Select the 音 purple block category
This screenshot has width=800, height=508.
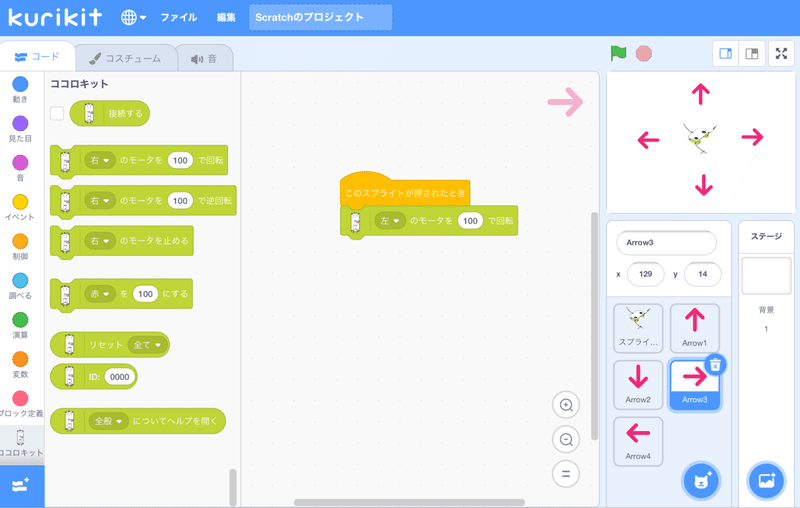(20, 168)
